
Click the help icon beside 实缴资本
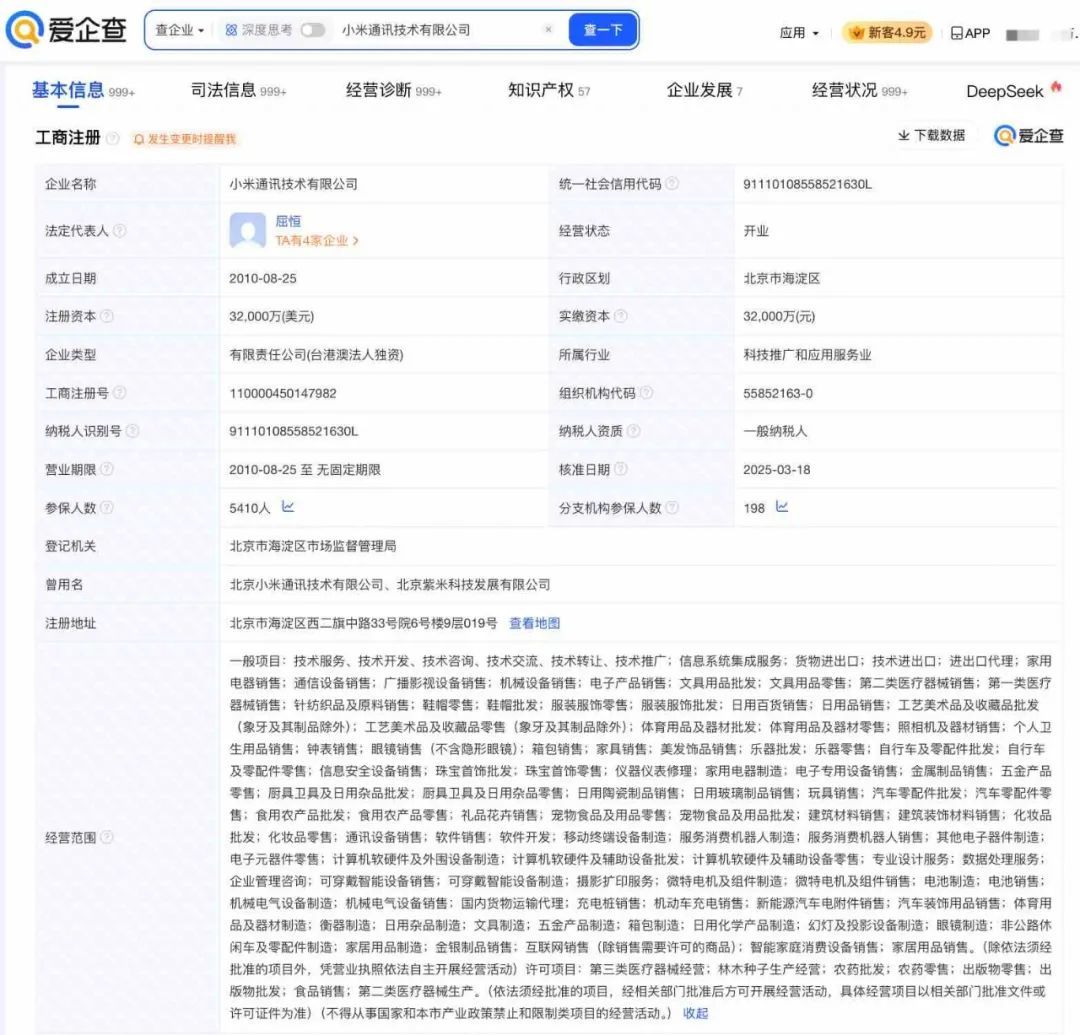point(621,316)
